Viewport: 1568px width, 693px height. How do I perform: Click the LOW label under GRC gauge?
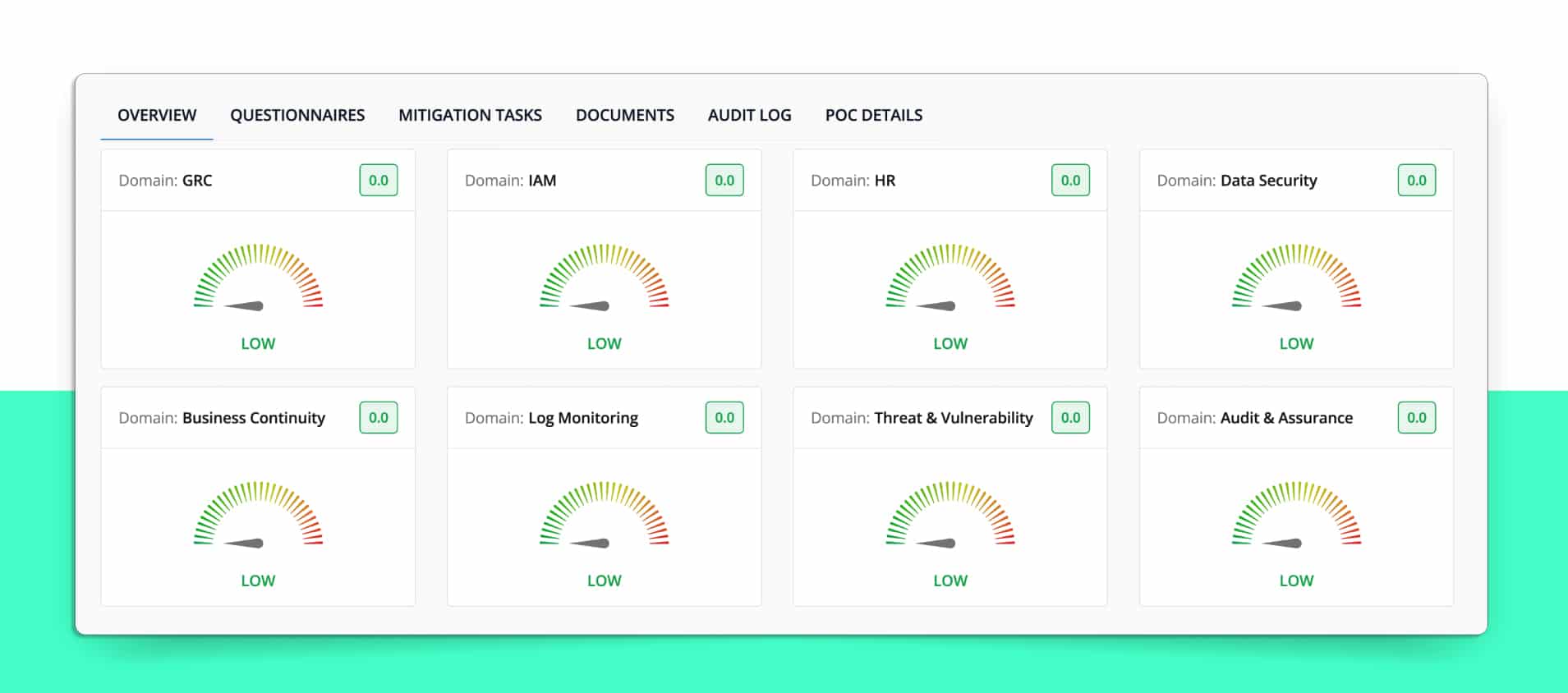[x=258, y=344]
